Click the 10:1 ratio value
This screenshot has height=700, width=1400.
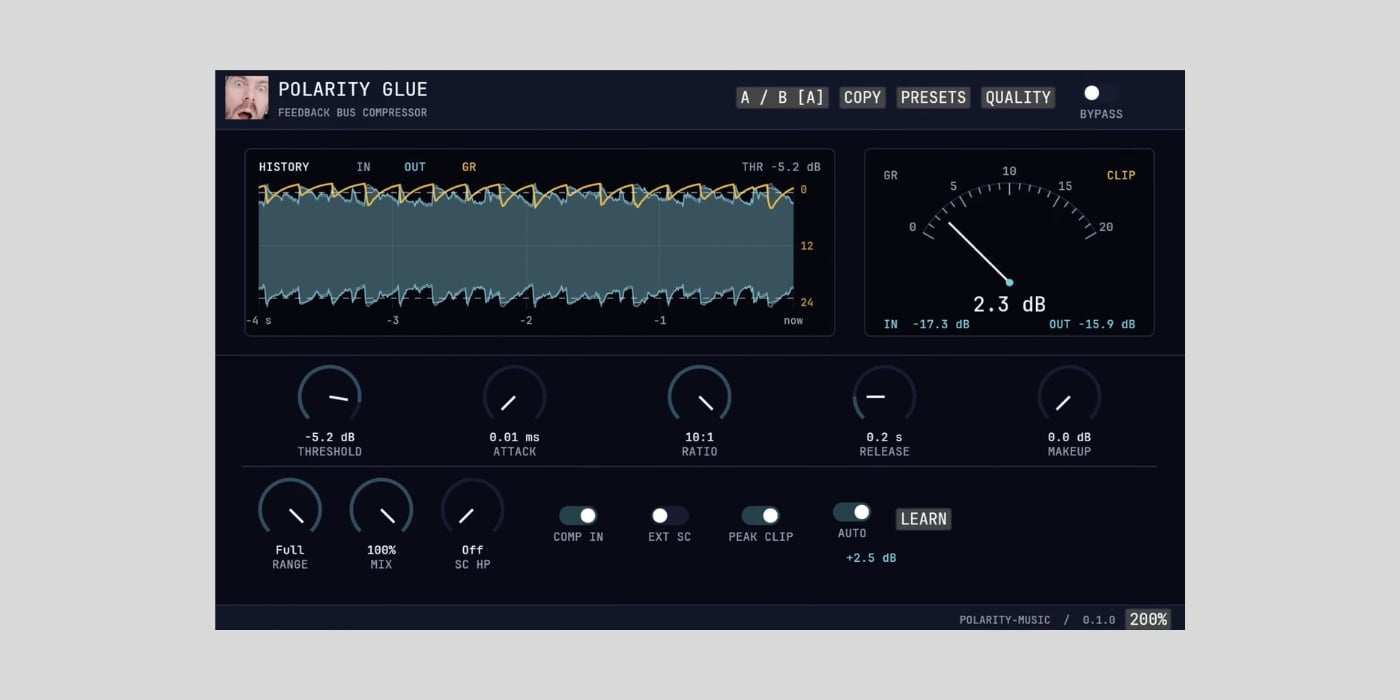tap(699, 437)
